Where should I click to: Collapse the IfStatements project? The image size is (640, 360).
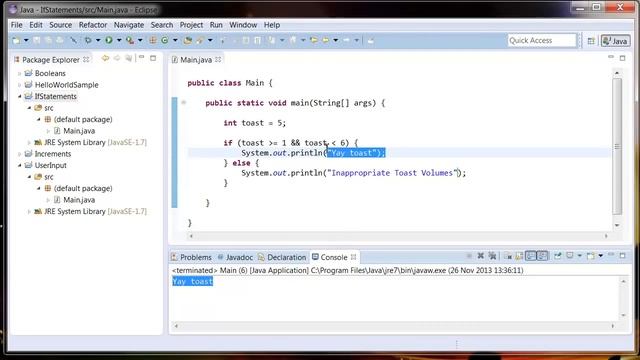(x=19, y=97)
